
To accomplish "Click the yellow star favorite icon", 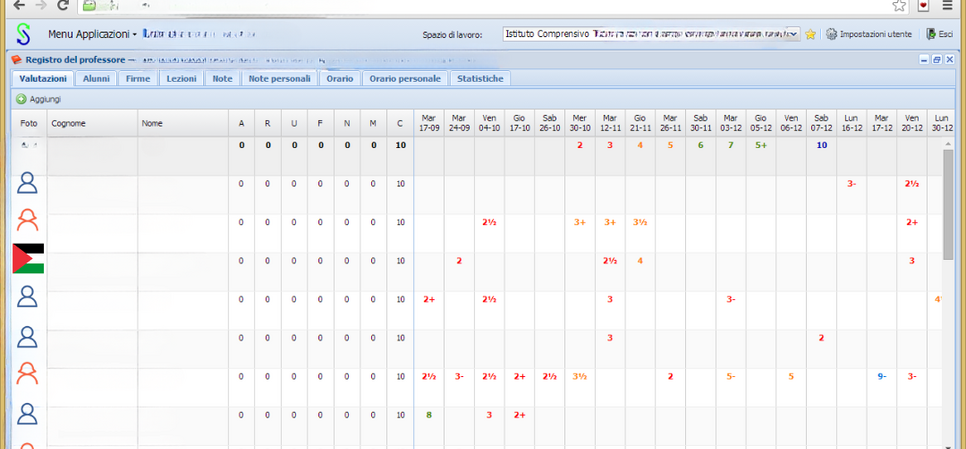I will point(811,34).
